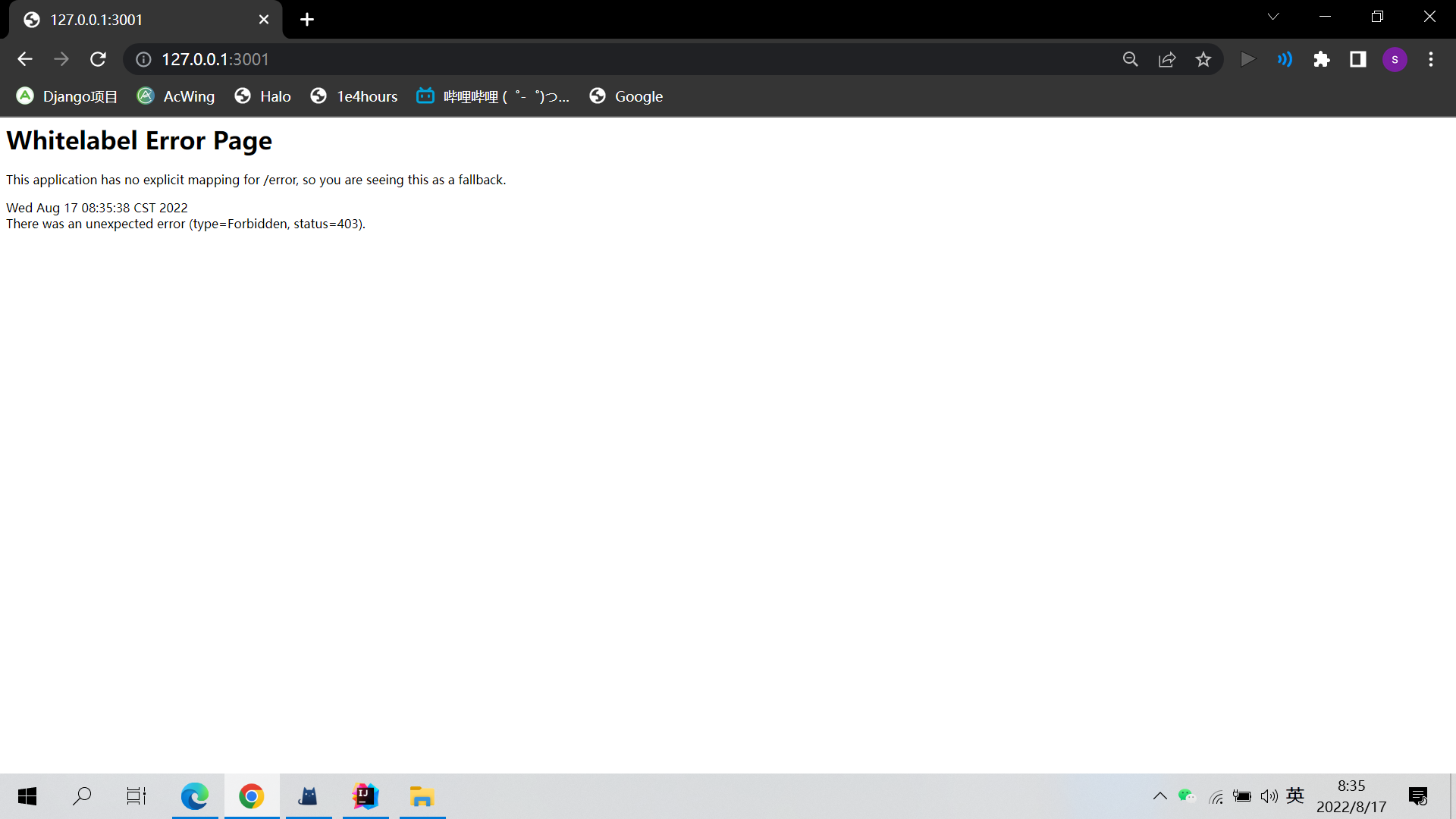Click the blue sound-wave extension icon
This screenshot has width=1456, height=819.
coord(1285,59)
